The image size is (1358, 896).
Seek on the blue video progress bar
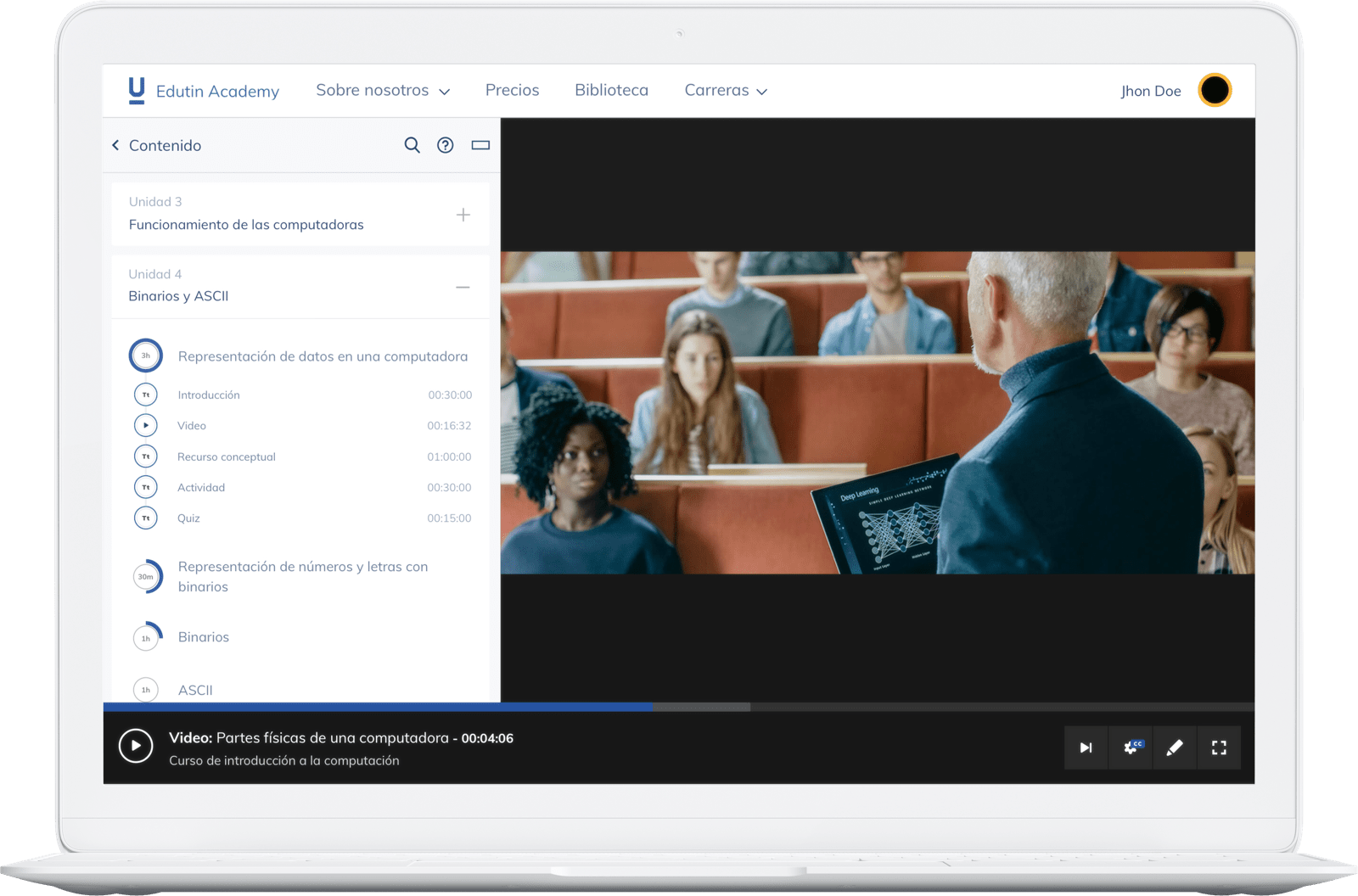click(379, 707)
